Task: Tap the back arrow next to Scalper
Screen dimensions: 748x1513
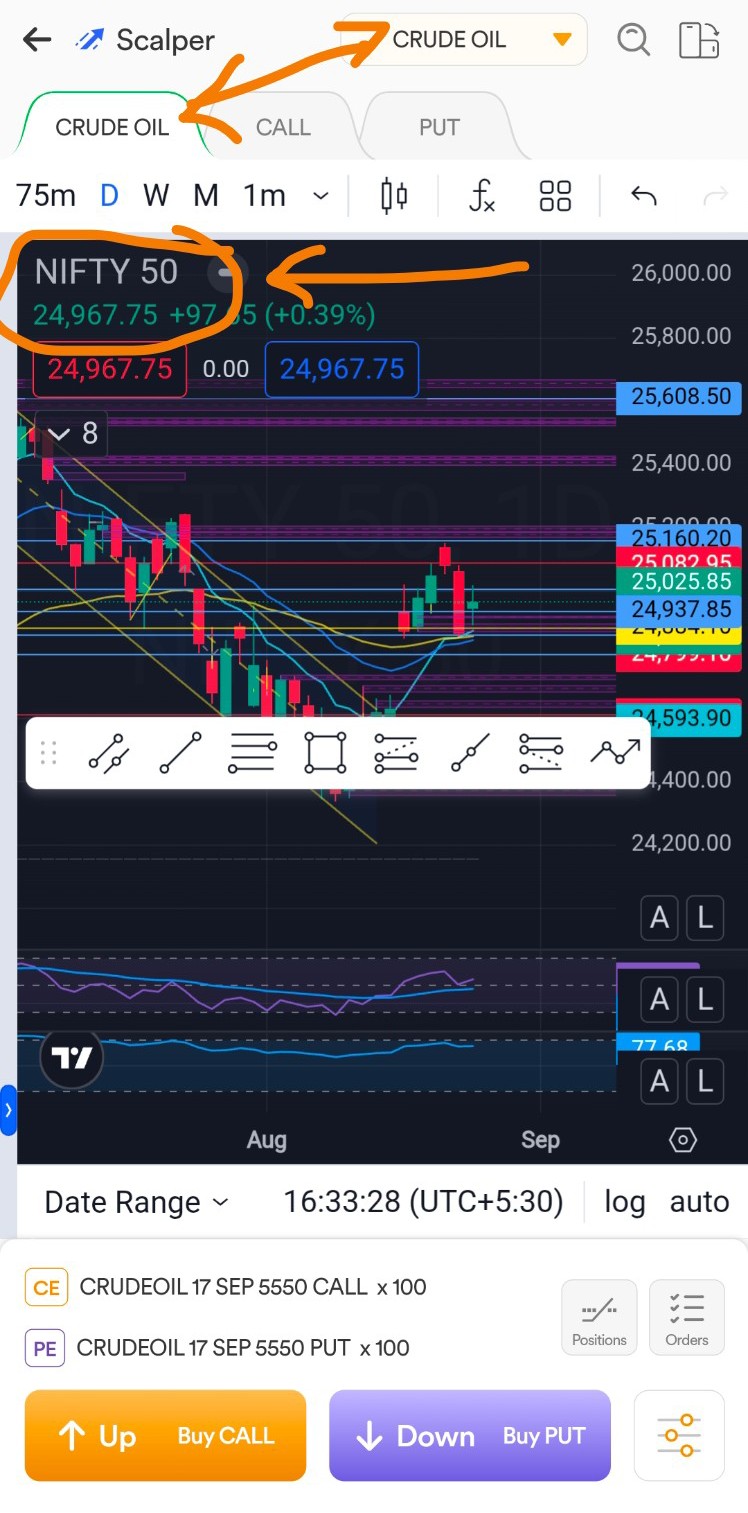Action: (37, 40)
